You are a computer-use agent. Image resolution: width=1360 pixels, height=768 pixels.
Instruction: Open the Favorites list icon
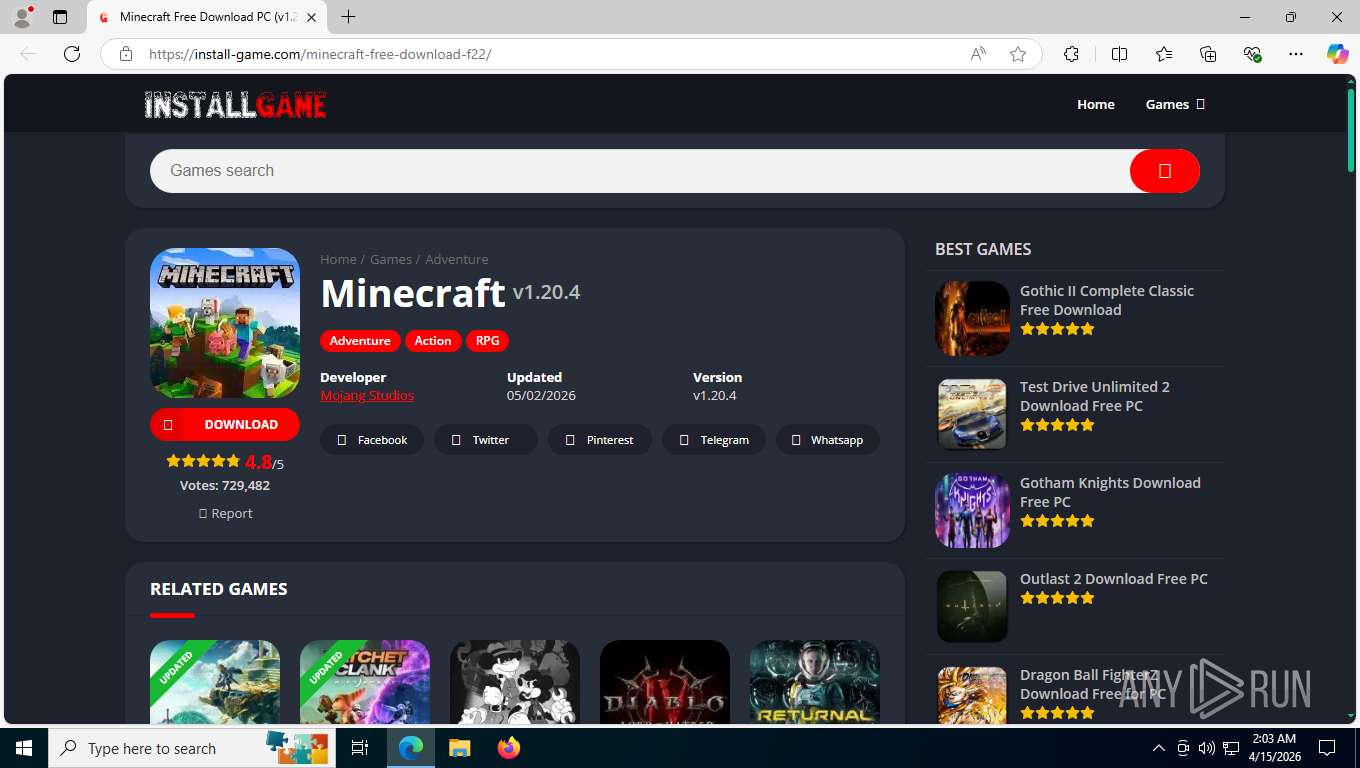[x=1164, y=54]
